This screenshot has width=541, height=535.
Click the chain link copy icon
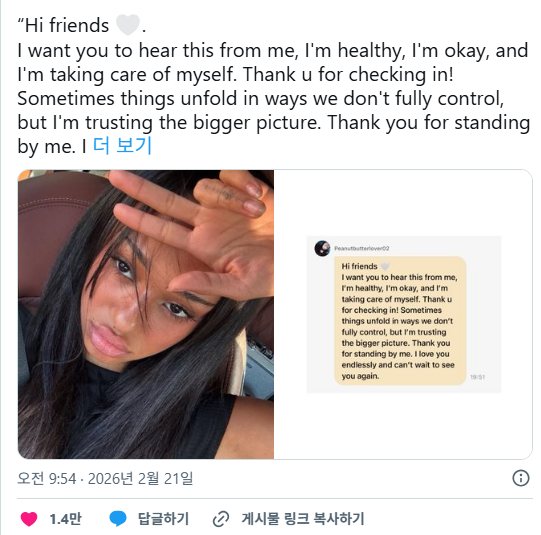(221, 519)
